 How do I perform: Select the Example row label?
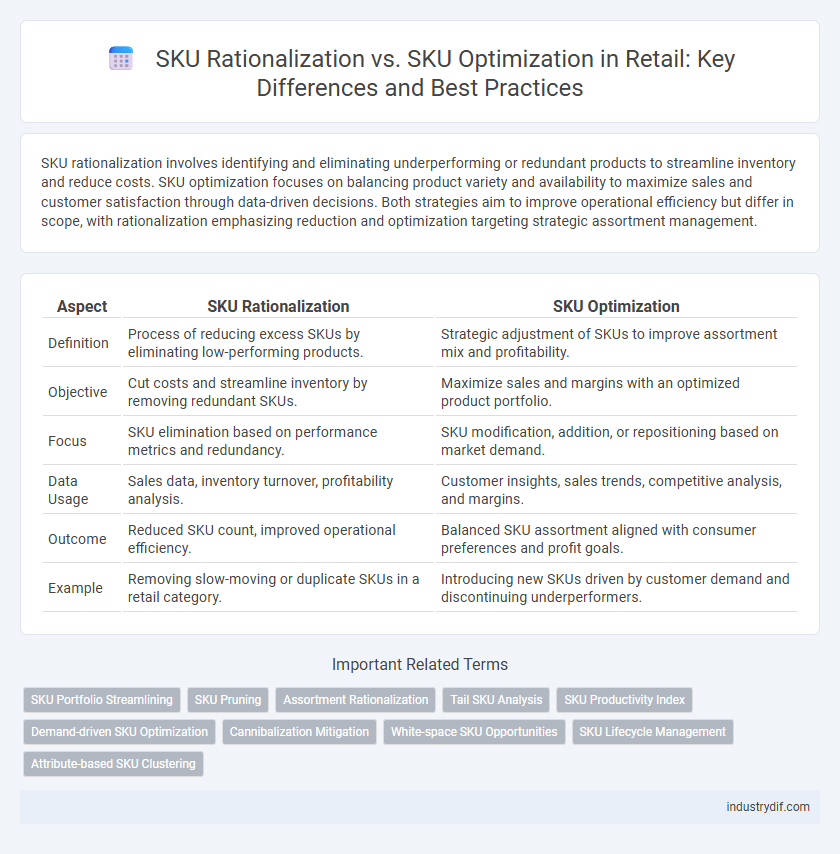tap(75, 588)
